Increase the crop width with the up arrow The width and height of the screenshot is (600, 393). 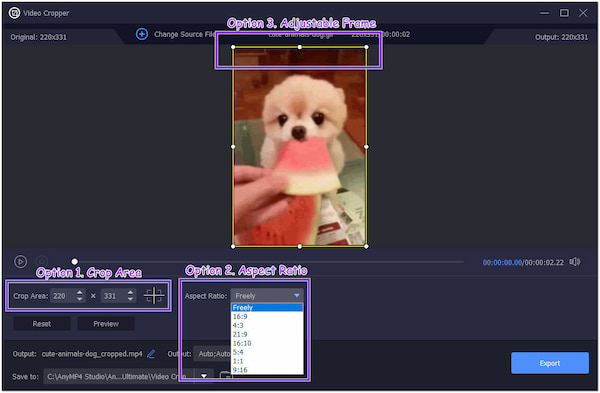[x=80, y=292]
